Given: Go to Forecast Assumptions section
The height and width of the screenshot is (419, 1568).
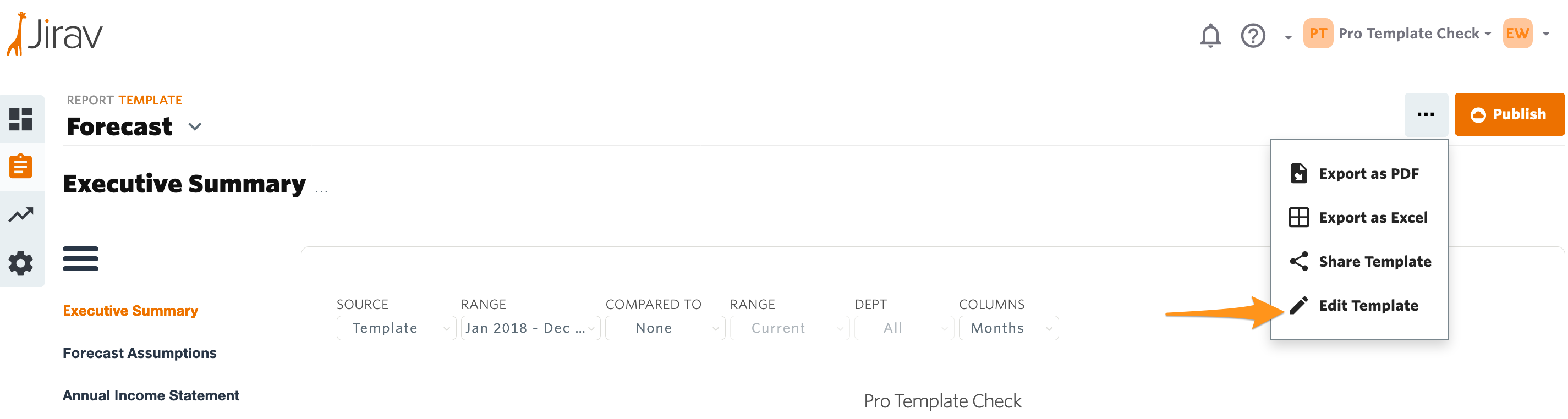Looking at the screenshot, I should (x=139, y=354).
